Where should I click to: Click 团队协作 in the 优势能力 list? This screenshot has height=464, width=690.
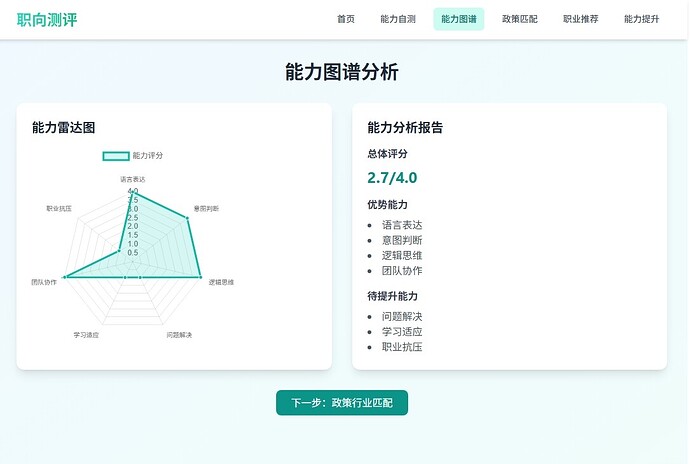click(x=402, y=271)
